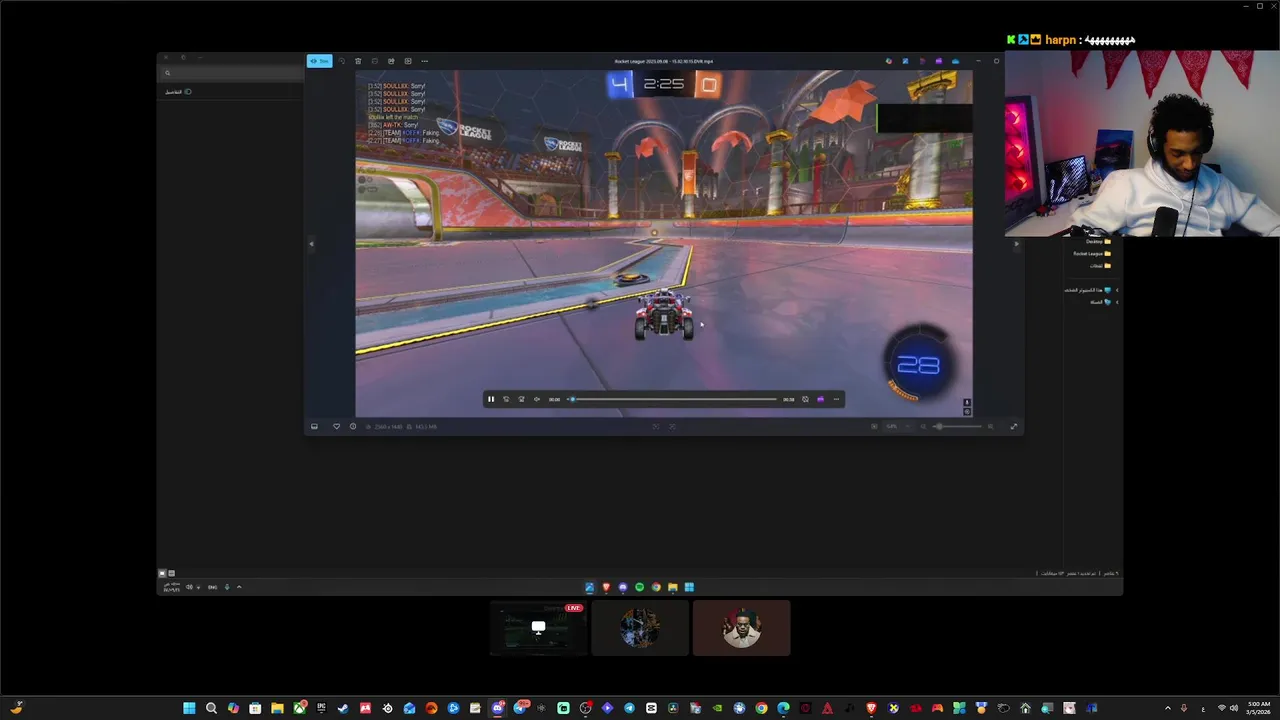Open the Photos toolbar ellipsis menu
The image size is (1280, 720).
424,61
